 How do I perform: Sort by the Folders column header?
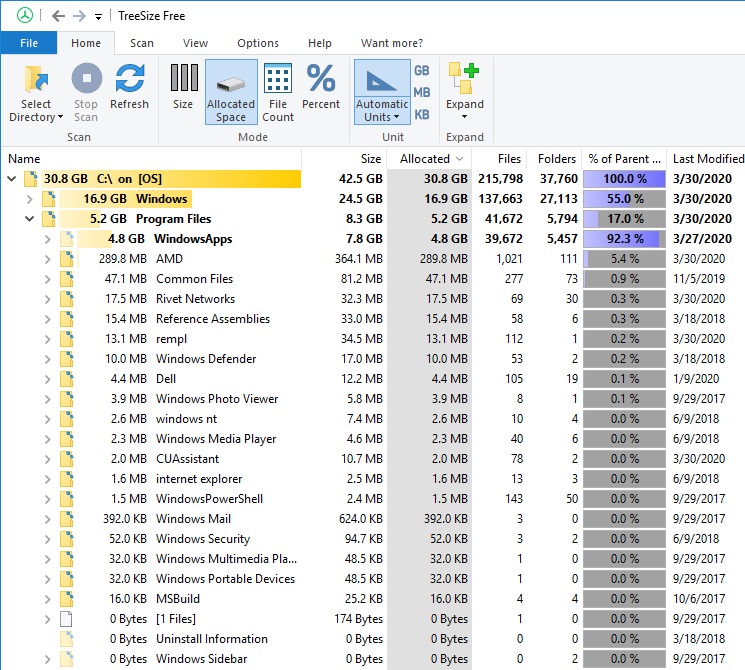pos(554,159)
